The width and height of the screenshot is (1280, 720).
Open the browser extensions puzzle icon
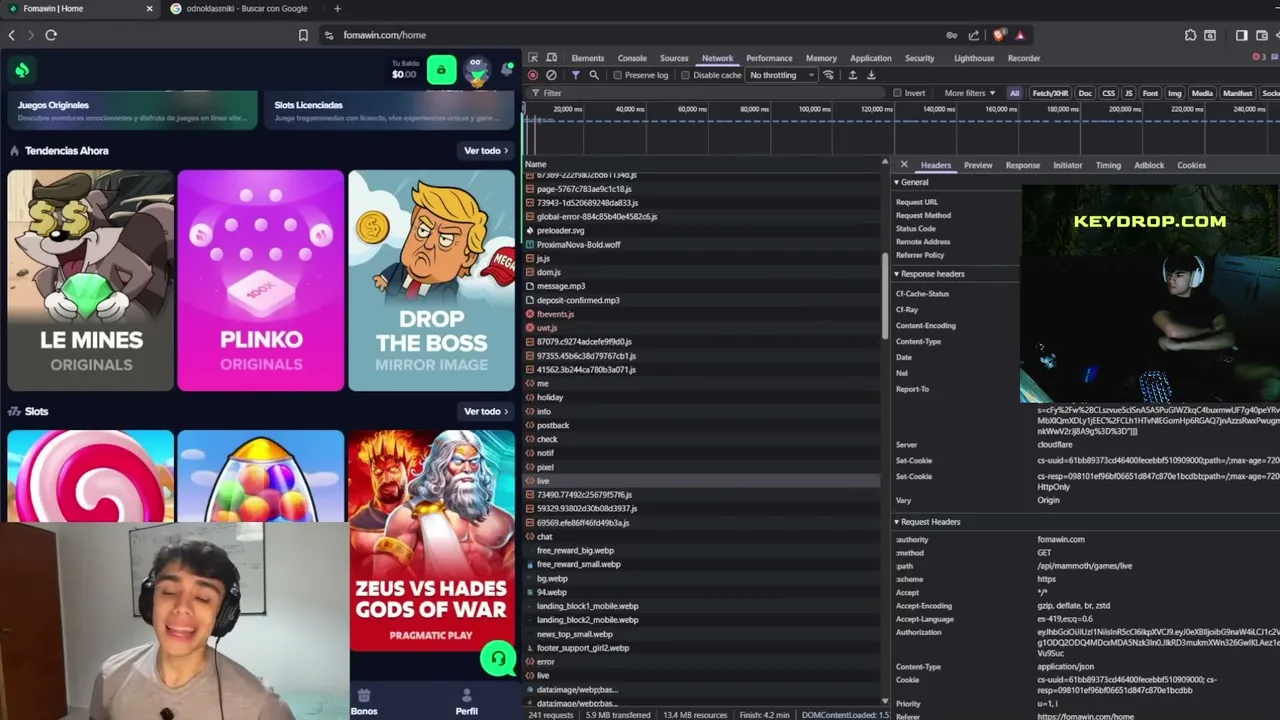click(1190, 35)
